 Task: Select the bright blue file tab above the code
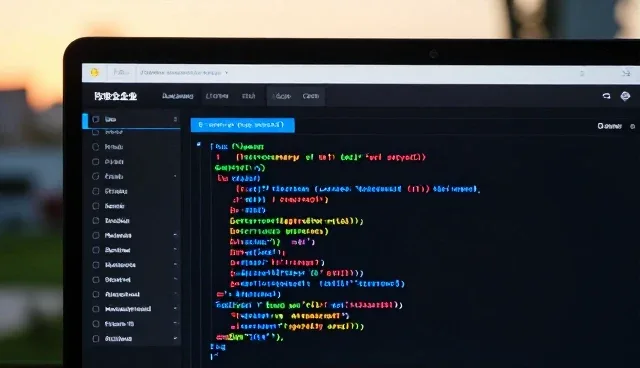pyautogui.click(x=242, y=125)
